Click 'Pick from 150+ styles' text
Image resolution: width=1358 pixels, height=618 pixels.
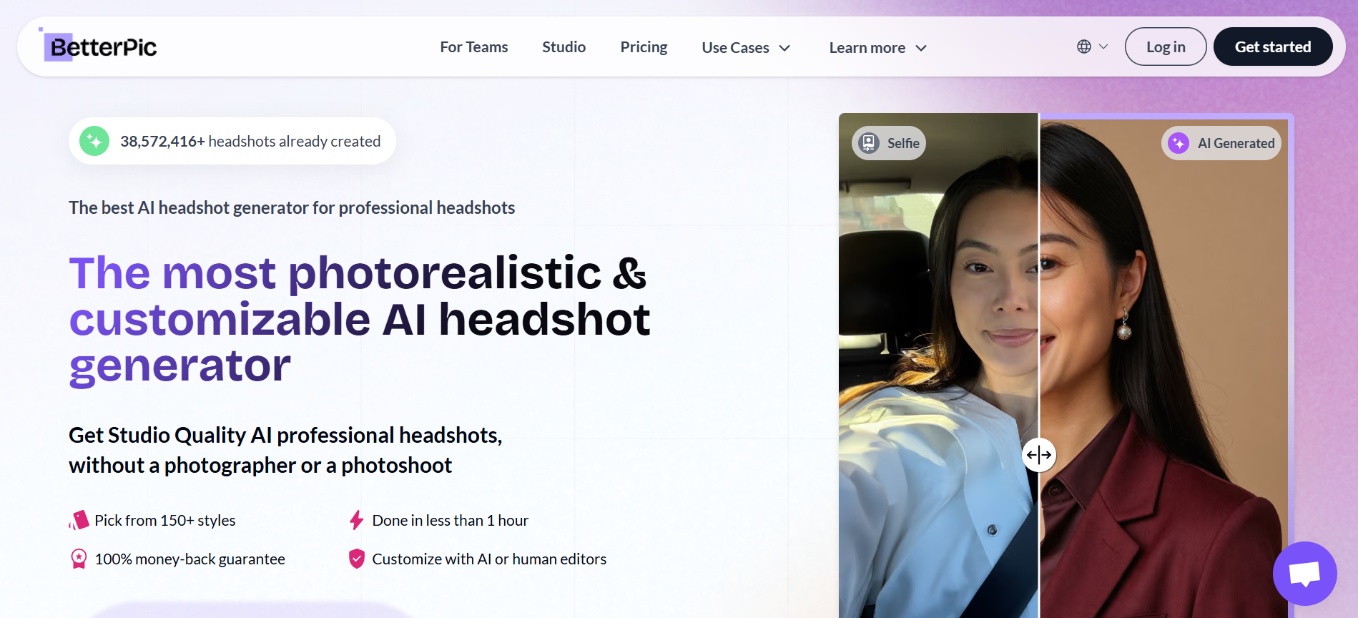point(165,520)
